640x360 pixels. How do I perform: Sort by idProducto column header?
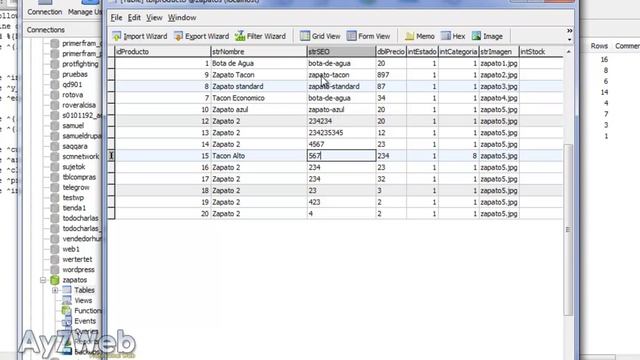(162, 52)
